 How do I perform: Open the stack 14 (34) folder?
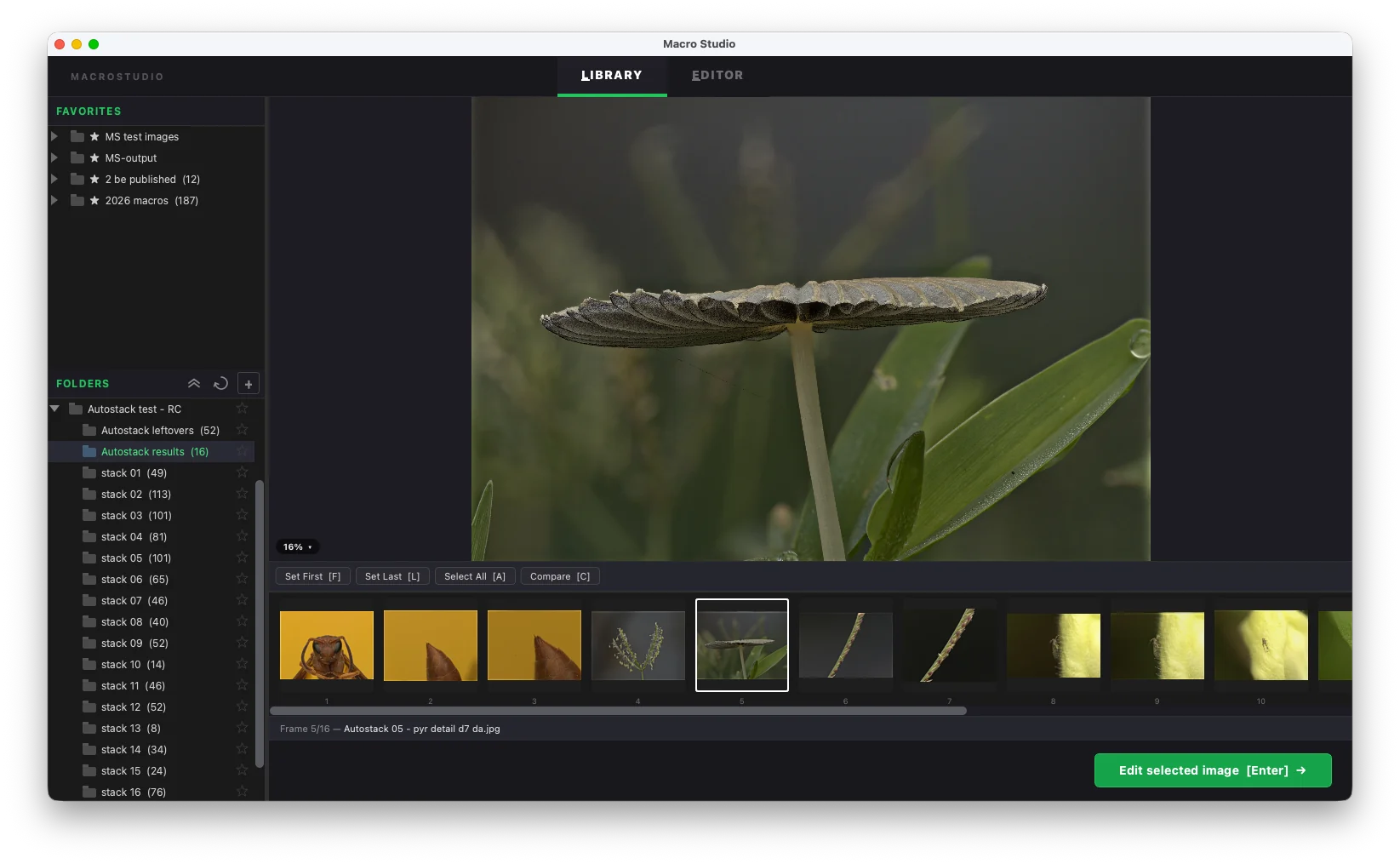click(151, 749)
